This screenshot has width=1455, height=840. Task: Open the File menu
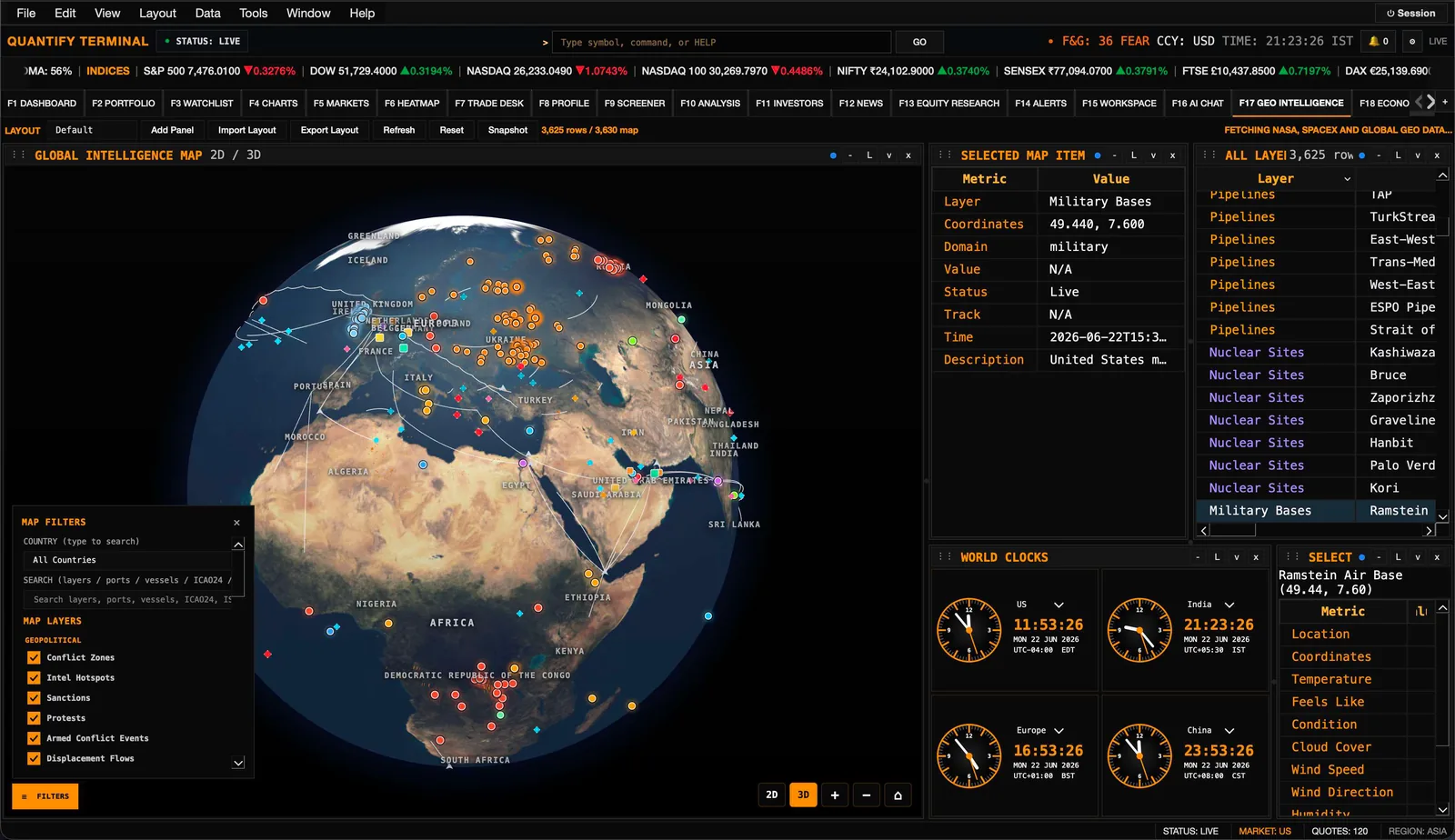click(x=26, y=14)
